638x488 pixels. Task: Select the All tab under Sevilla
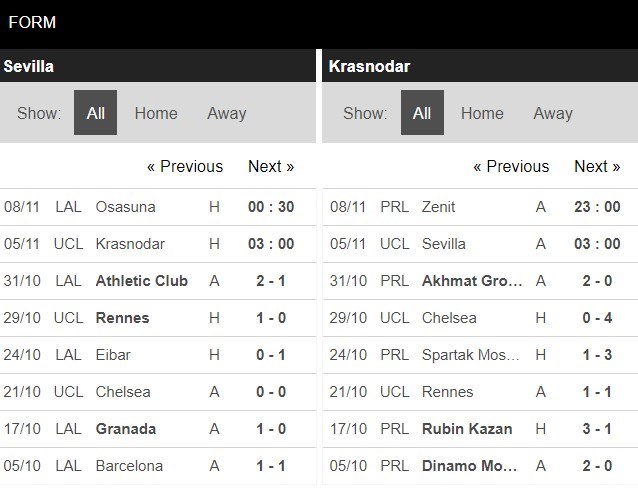(x=95, y=113)
